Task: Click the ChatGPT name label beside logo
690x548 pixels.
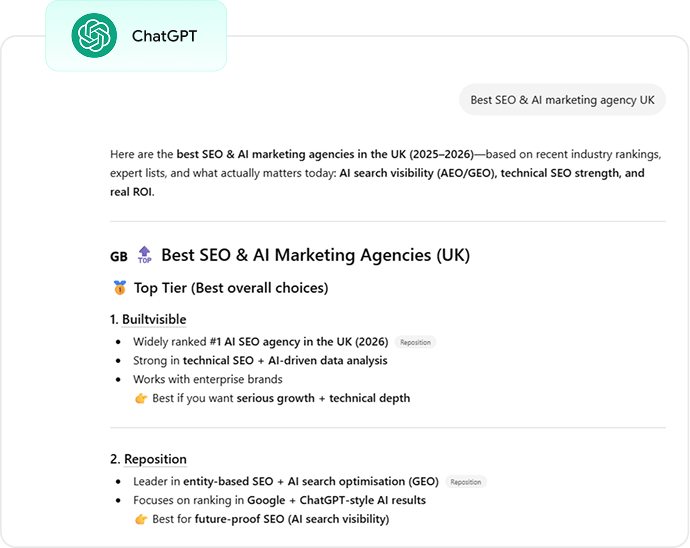Action: (x=164, y=37)
